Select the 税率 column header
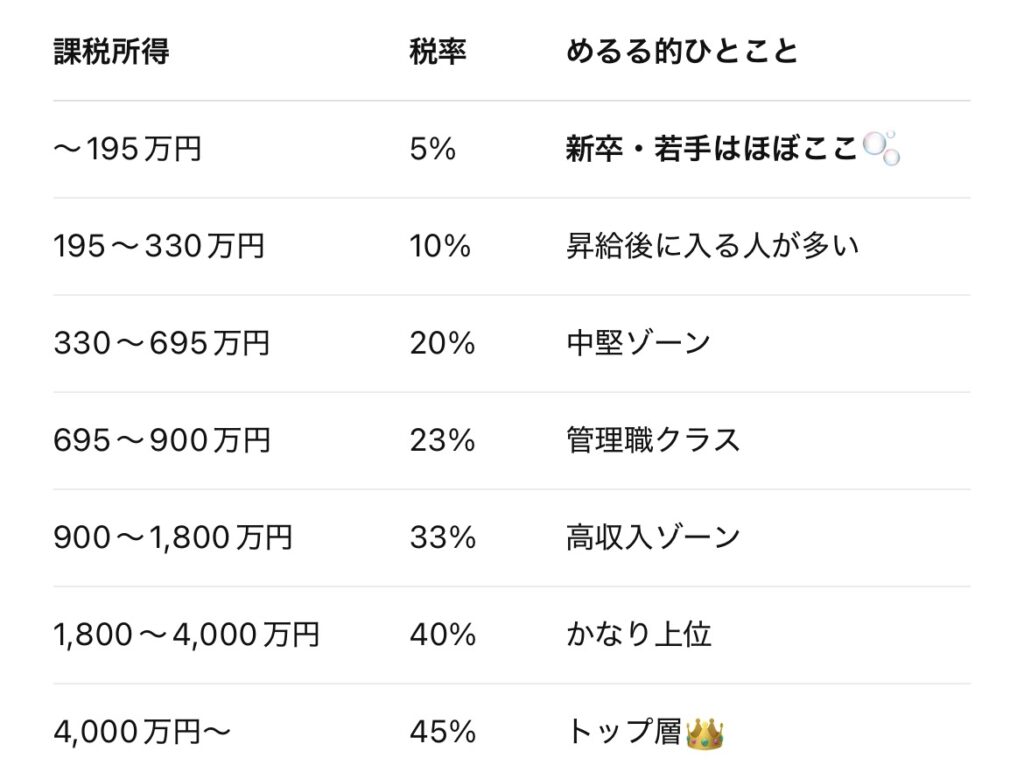Viewport: 1024px width, 779px height. 438,52
